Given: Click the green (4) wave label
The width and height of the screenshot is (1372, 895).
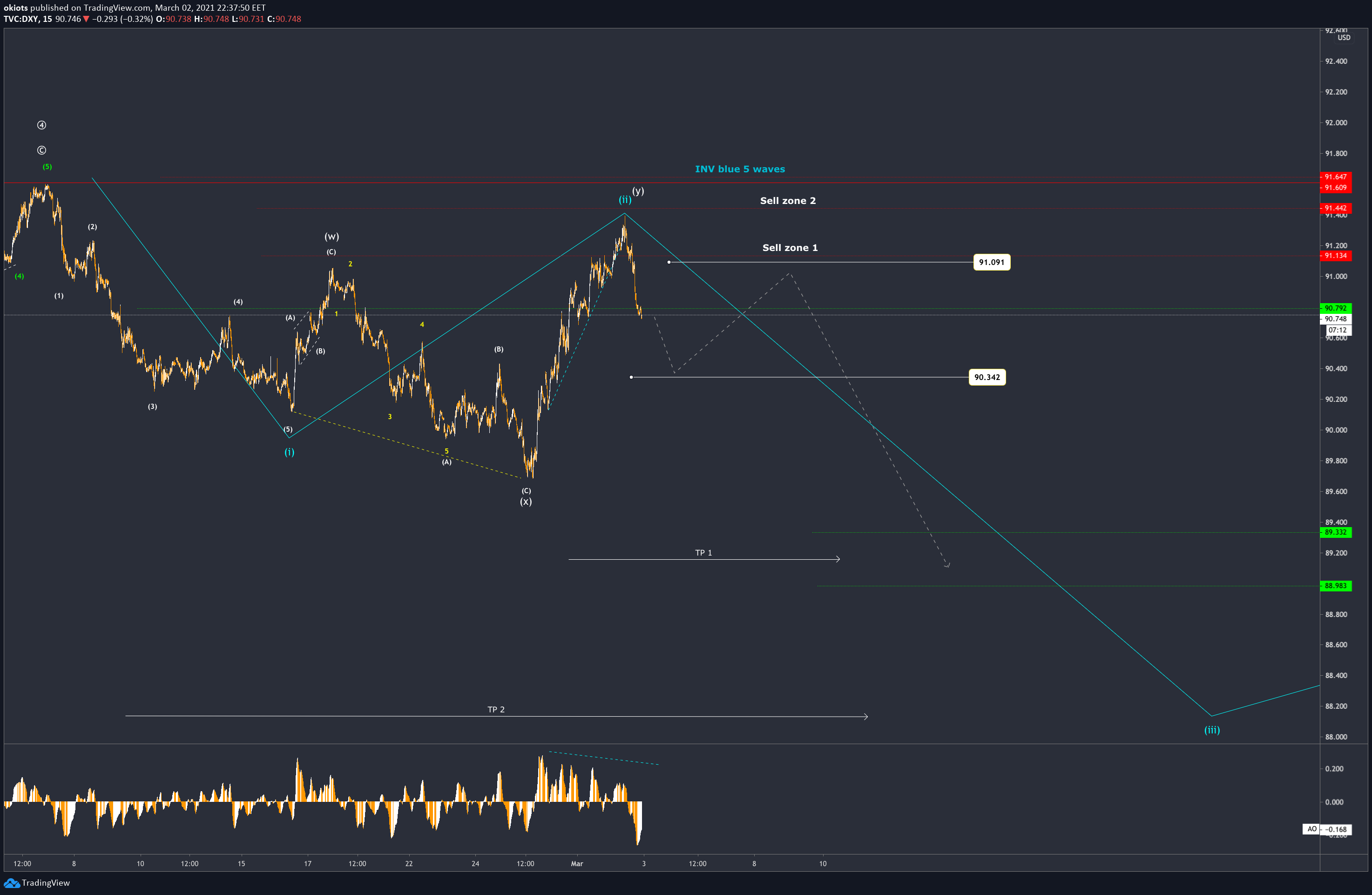Looking at the screenshot, I should click(x=20, y=276).
